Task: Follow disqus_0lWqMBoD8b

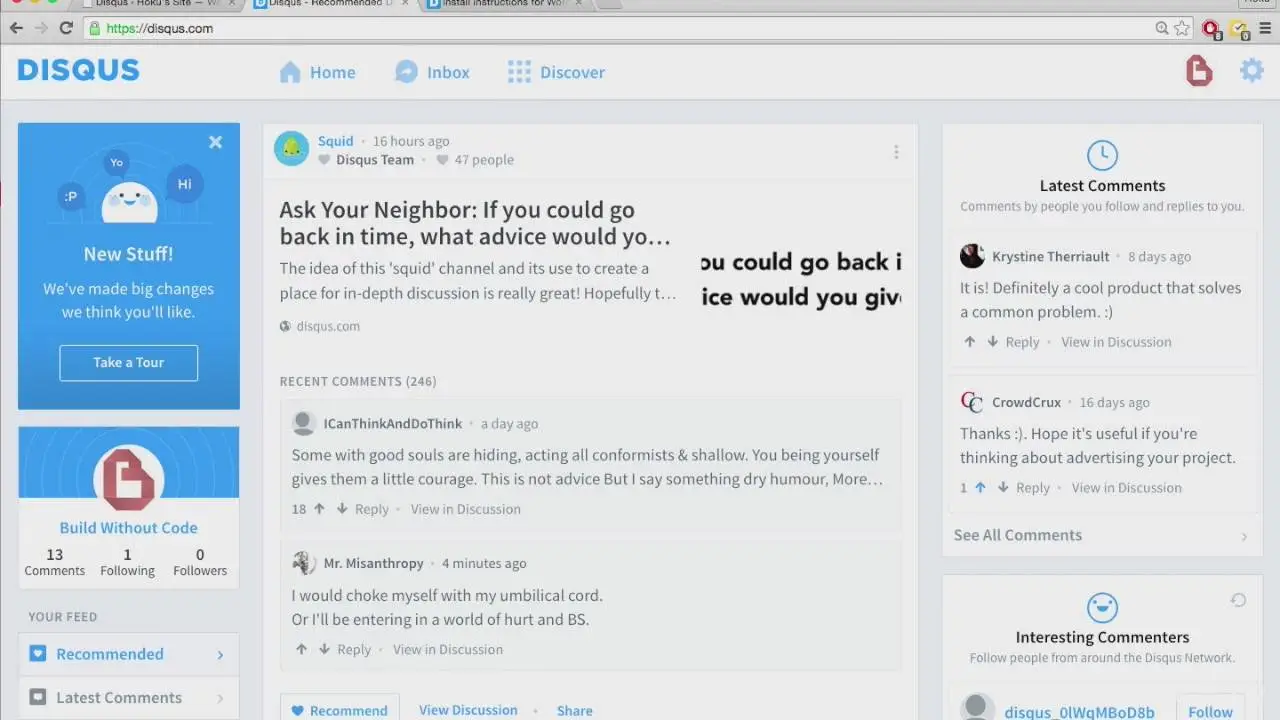Action: click(x=1210, y=712)
